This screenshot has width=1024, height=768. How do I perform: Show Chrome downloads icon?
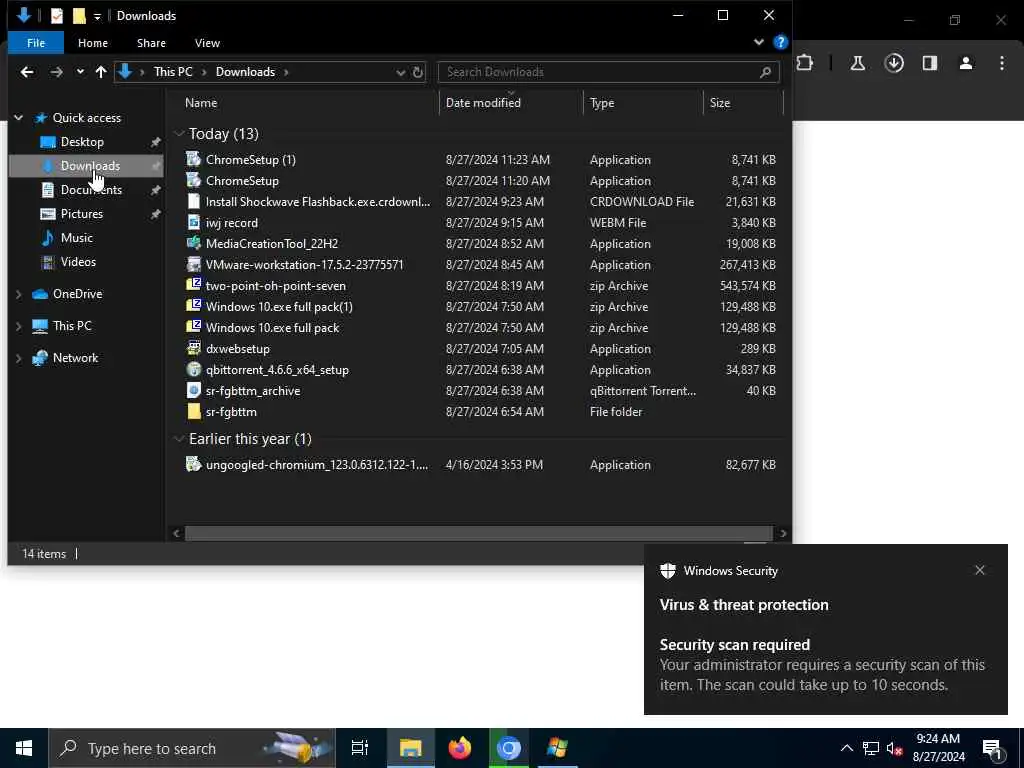pyautogui.click(x=894, y=63)
